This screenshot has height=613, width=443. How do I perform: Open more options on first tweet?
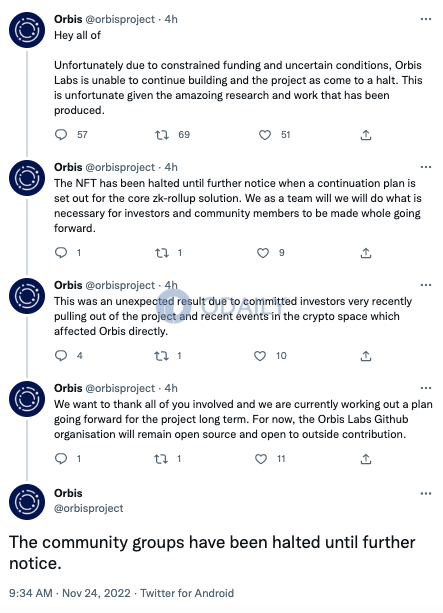tap(426, 19)
